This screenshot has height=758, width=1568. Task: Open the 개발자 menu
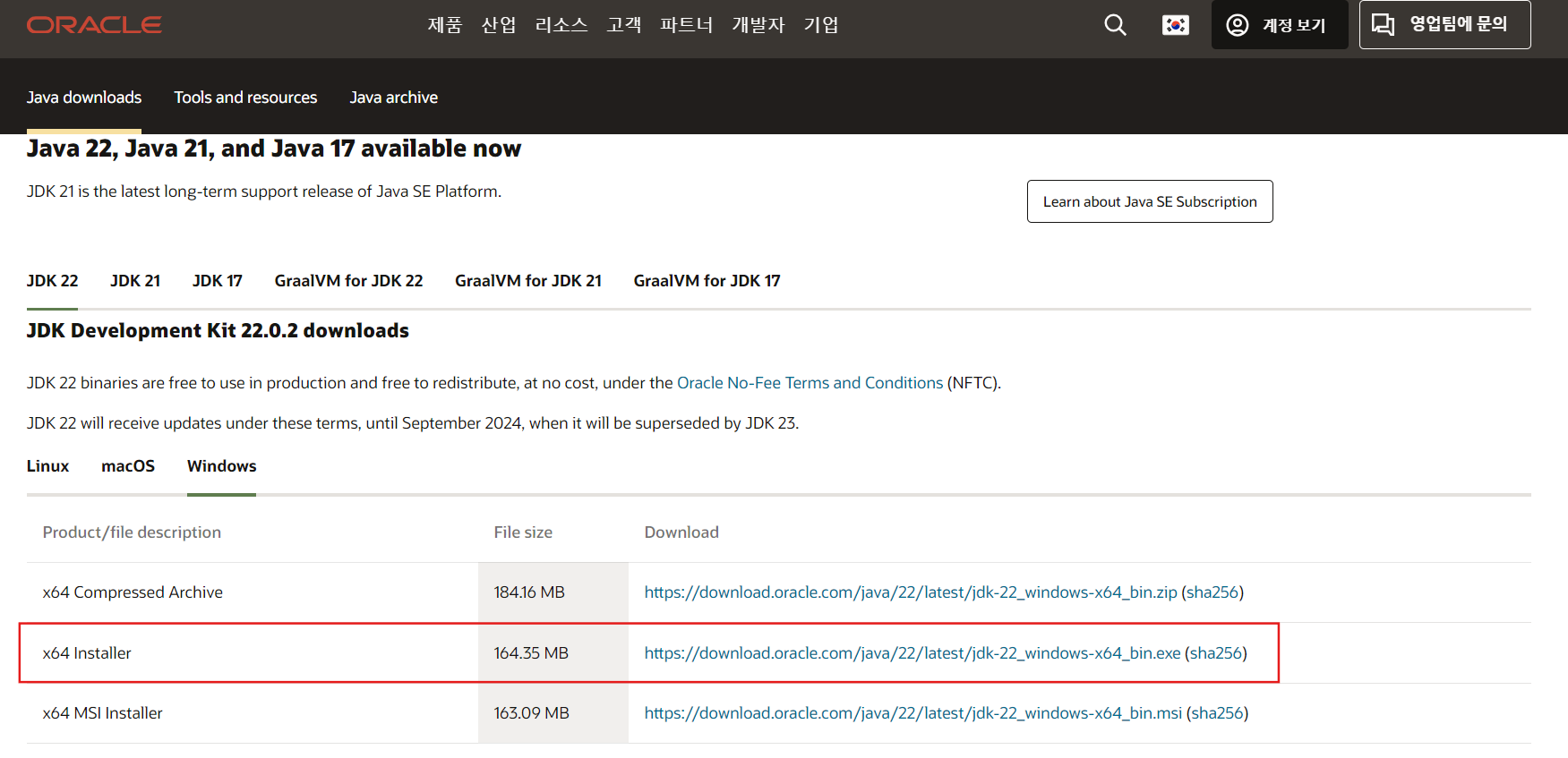(758, 25)
